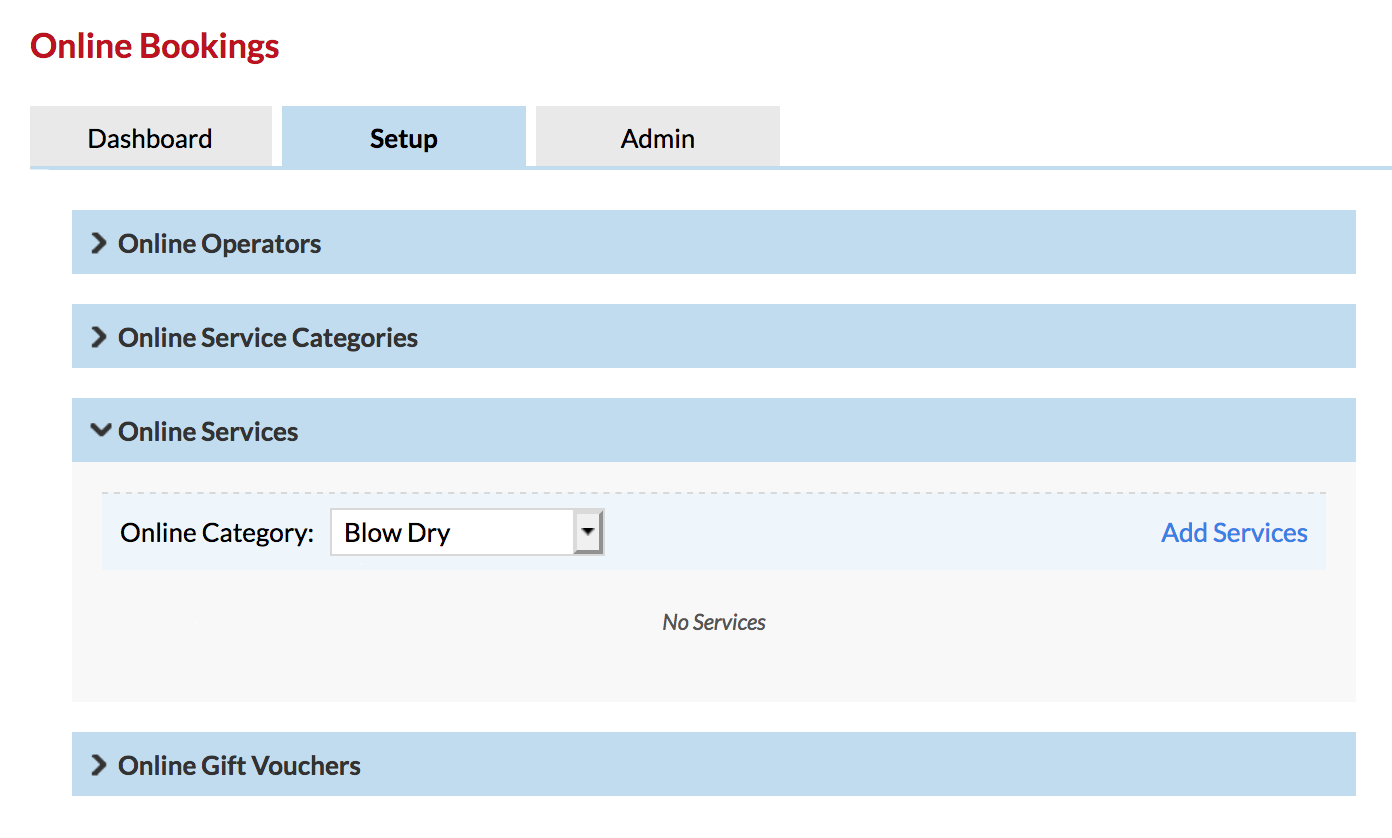Expand the Online Operators section
The width and height of the screenshot is (1392, 838).
[218, 242]
